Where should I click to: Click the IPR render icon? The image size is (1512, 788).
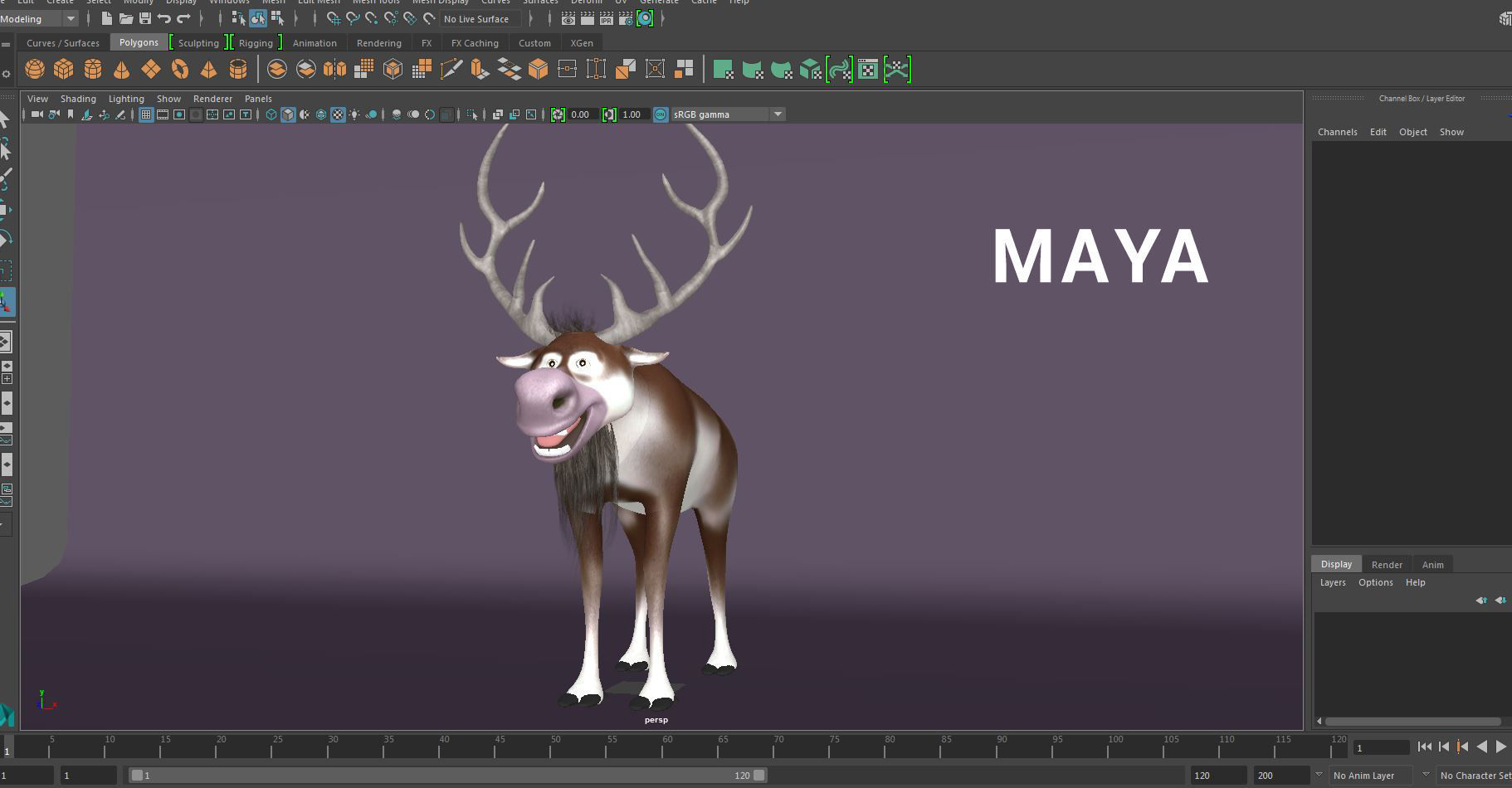[x=607, y=18]
